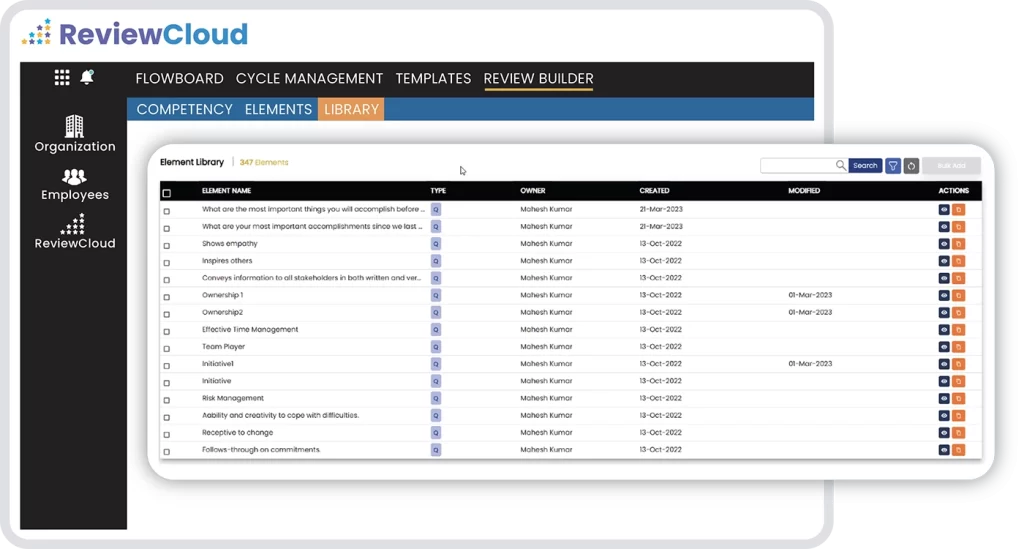Click type icon for Team Player row

pos(436,347)
